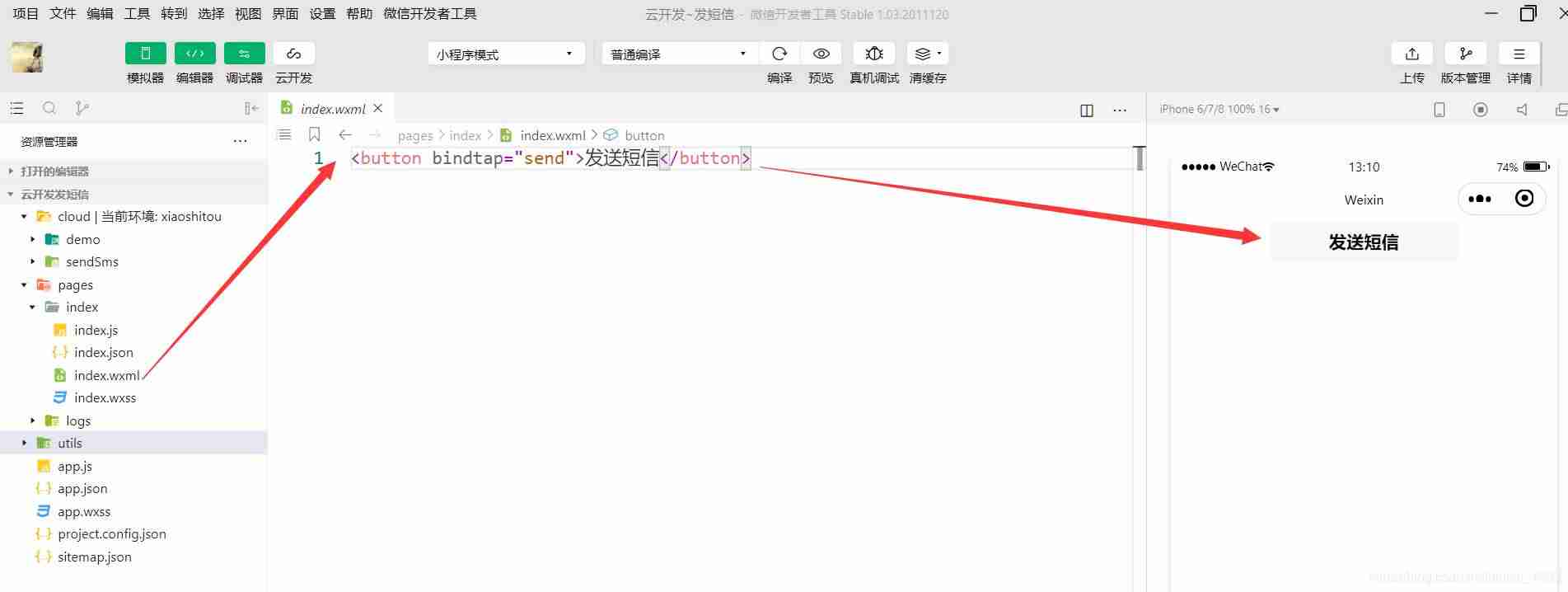
Task: Collapse the 云开发发短信 section
Action: [133, 195]
